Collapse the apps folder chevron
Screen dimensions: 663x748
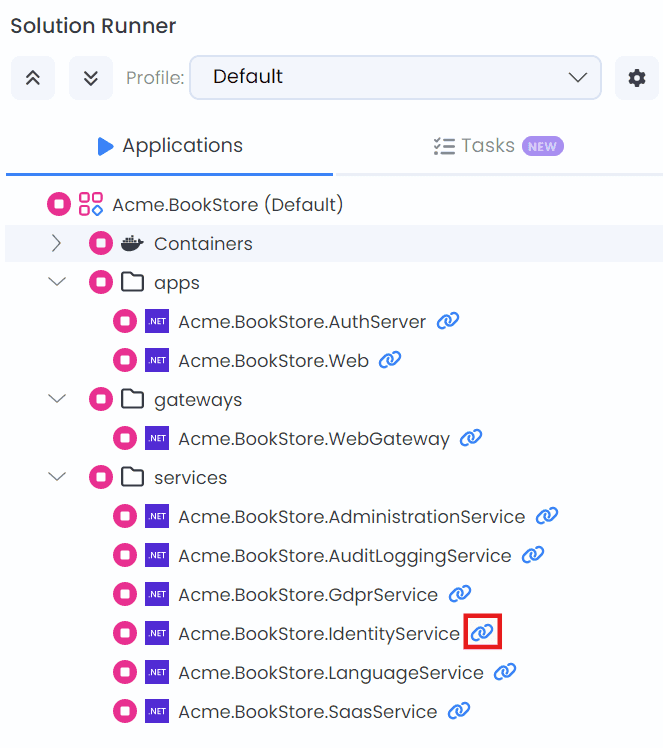(x=57, y=282)
